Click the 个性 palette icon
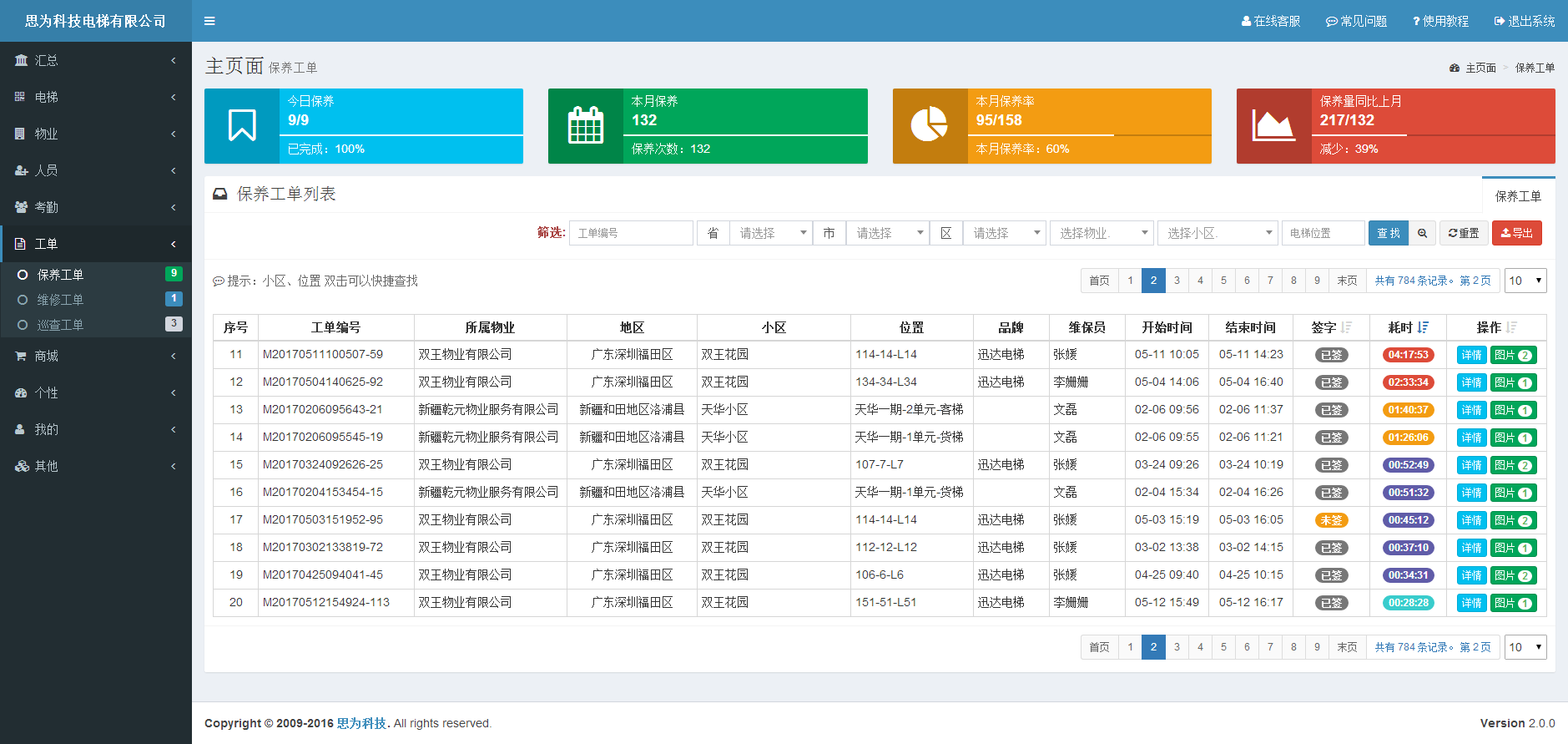Image resolution: width=1568 pixels, height=744 pixels. [21, 392]
